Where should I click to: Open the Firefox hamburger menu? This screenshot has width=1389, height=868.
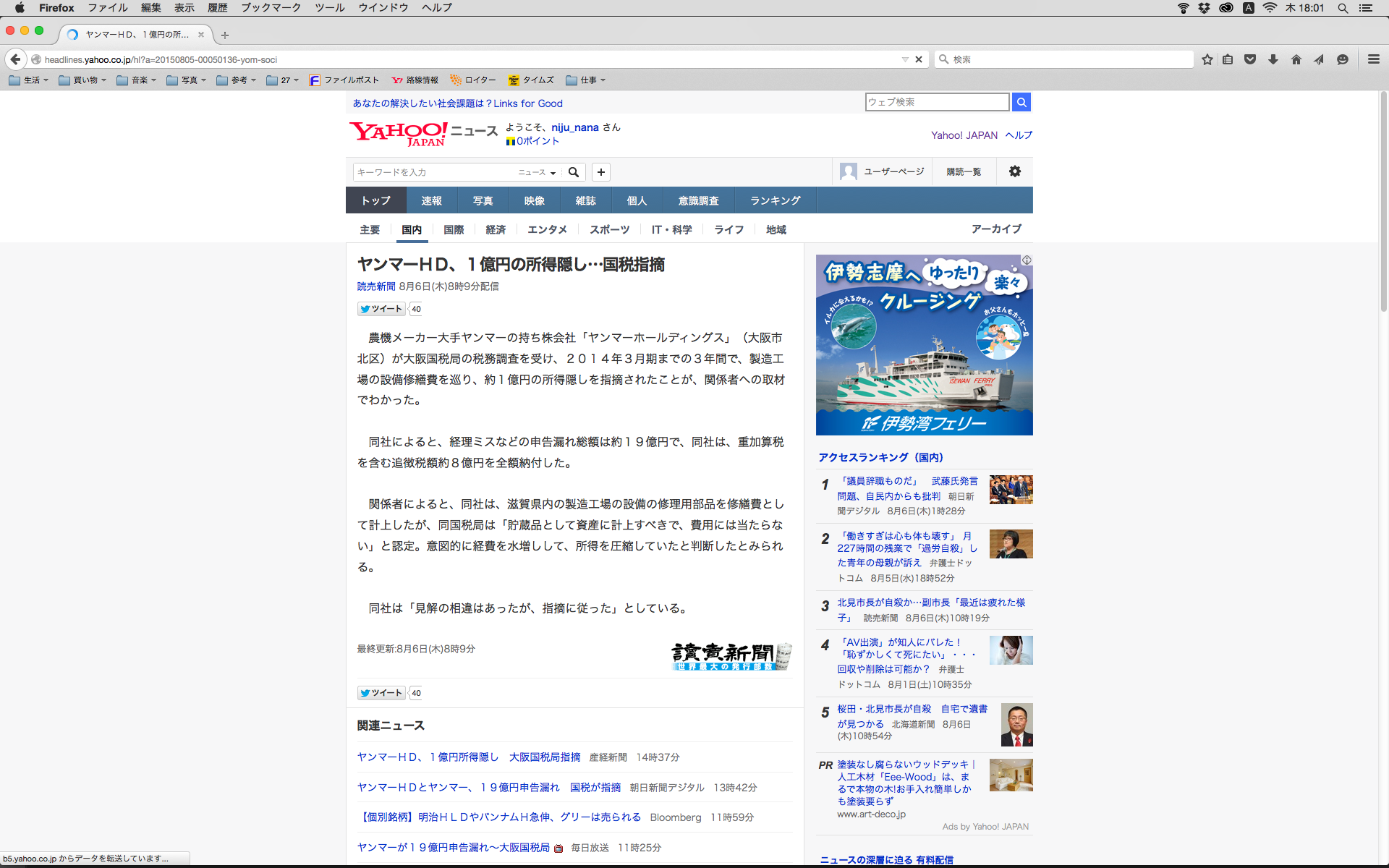[1373, 59]
